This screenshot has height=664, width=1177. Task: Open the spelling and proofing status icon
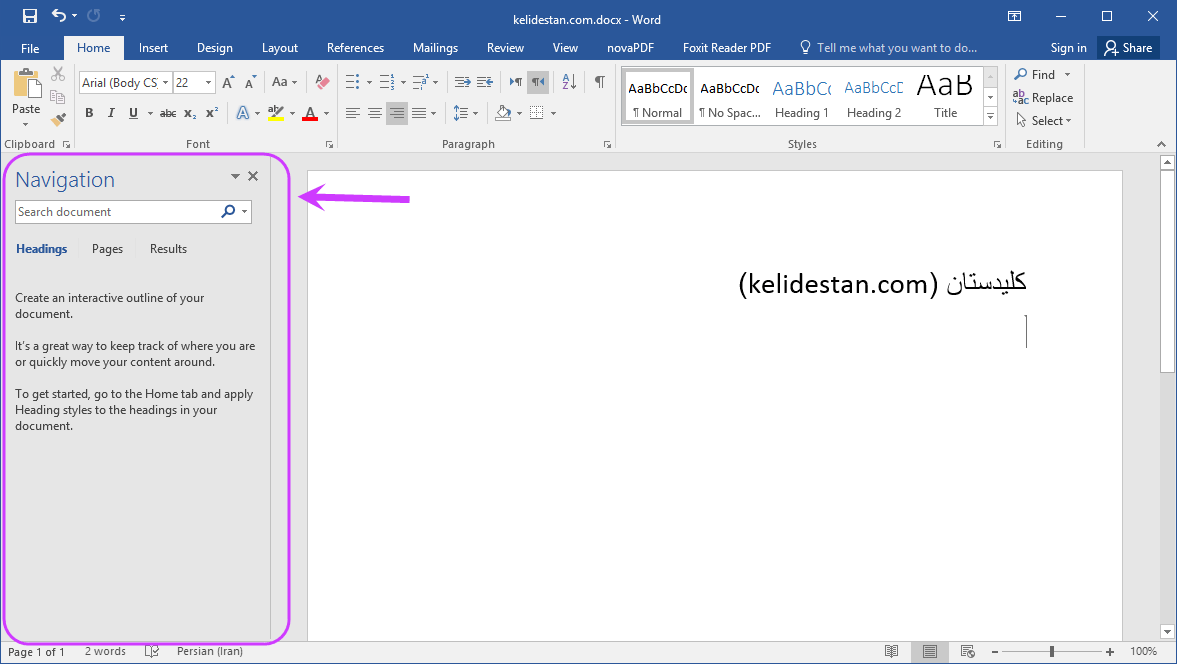point(152,651)
